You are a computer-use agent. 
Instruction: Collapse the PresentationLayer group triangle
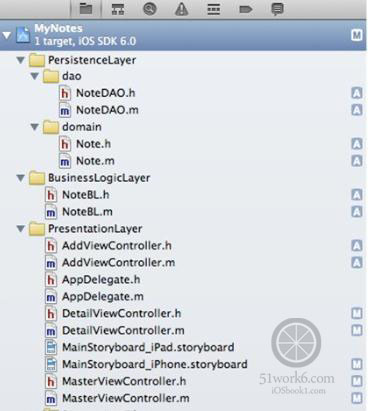click(21, 229)
